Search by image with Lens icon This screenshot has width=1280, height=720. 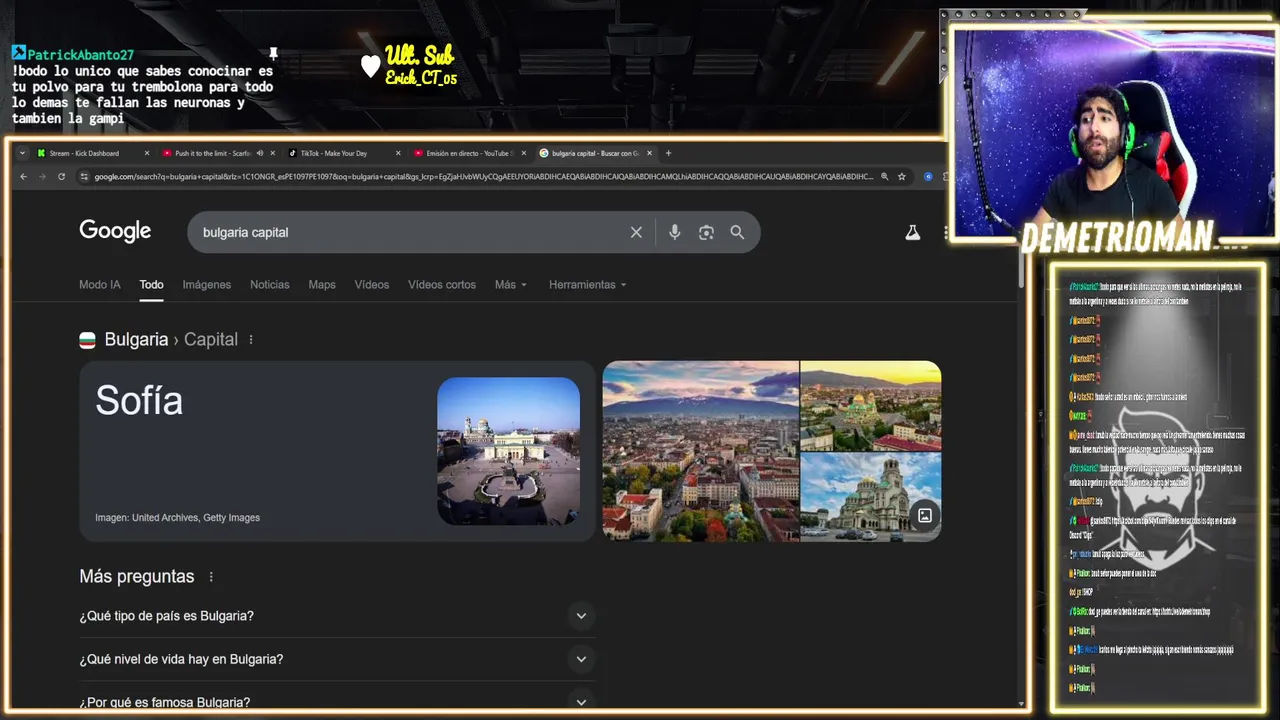[706, 232]
